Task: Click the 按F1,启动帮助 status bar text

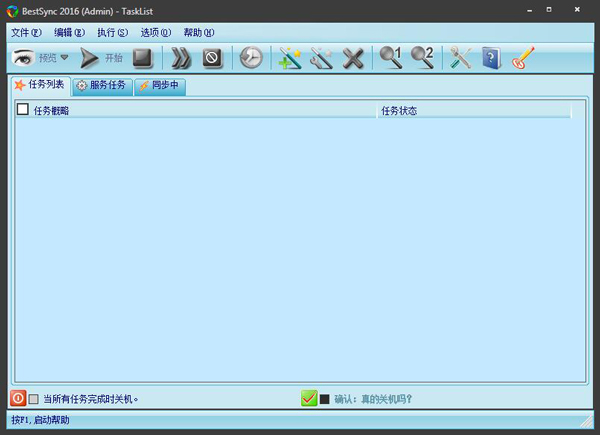Action: click(x=40, y=420)
